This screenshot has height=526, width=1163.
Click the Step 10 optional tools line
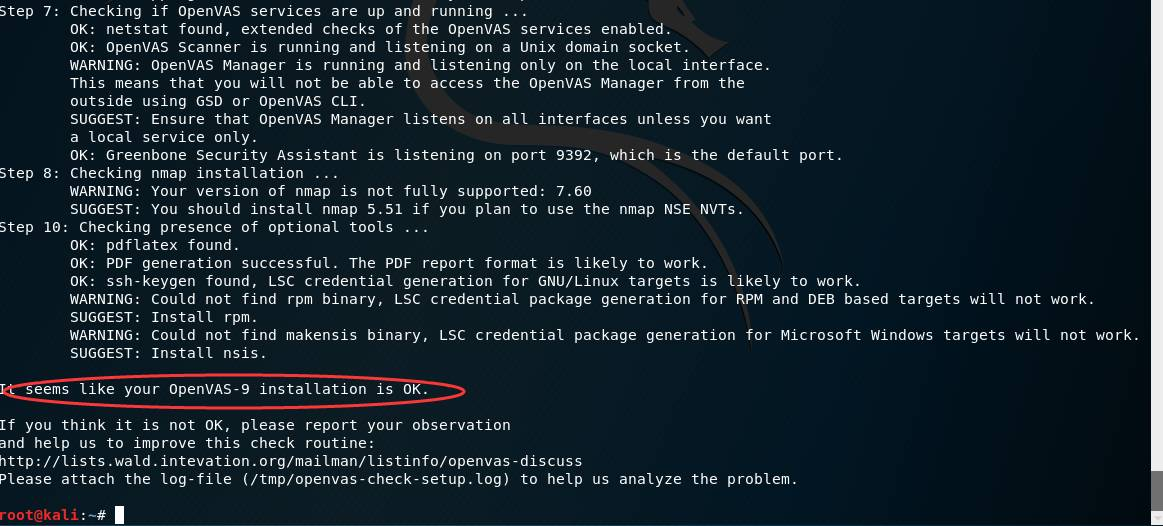tap(214, 227)
